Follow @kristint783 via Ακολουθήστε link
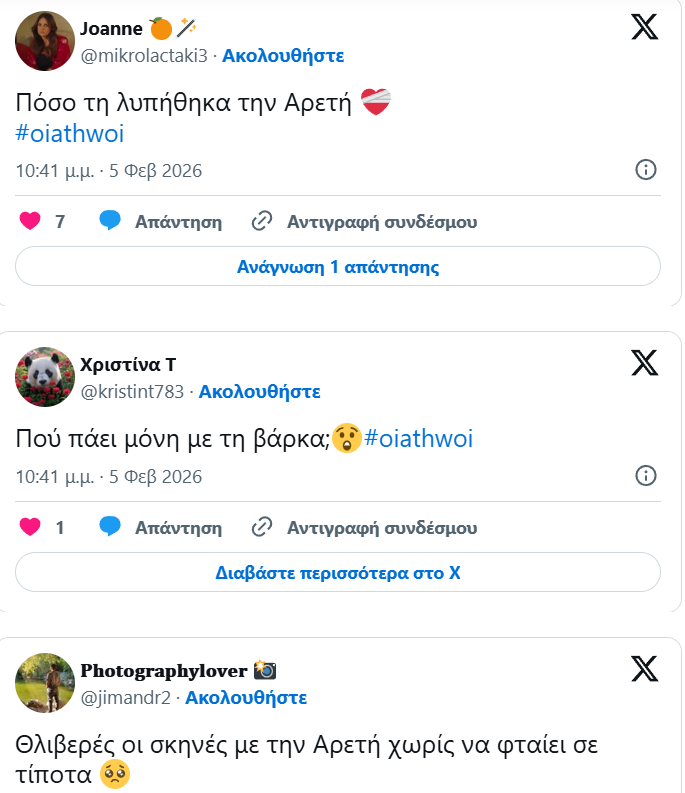The width and height of the screenshot is (685, 793). 259,391
